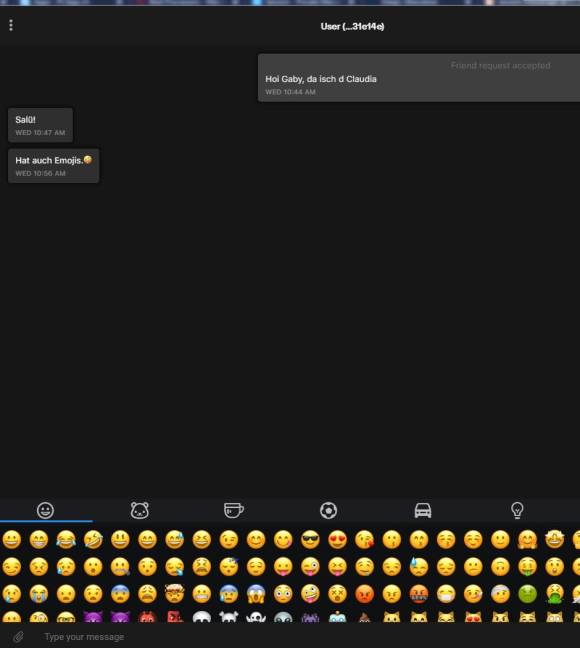Insert the green nauseated face emoji
The width and height of the screenshot is (580, 648).
pyautogui.click(x=527, y=594)
